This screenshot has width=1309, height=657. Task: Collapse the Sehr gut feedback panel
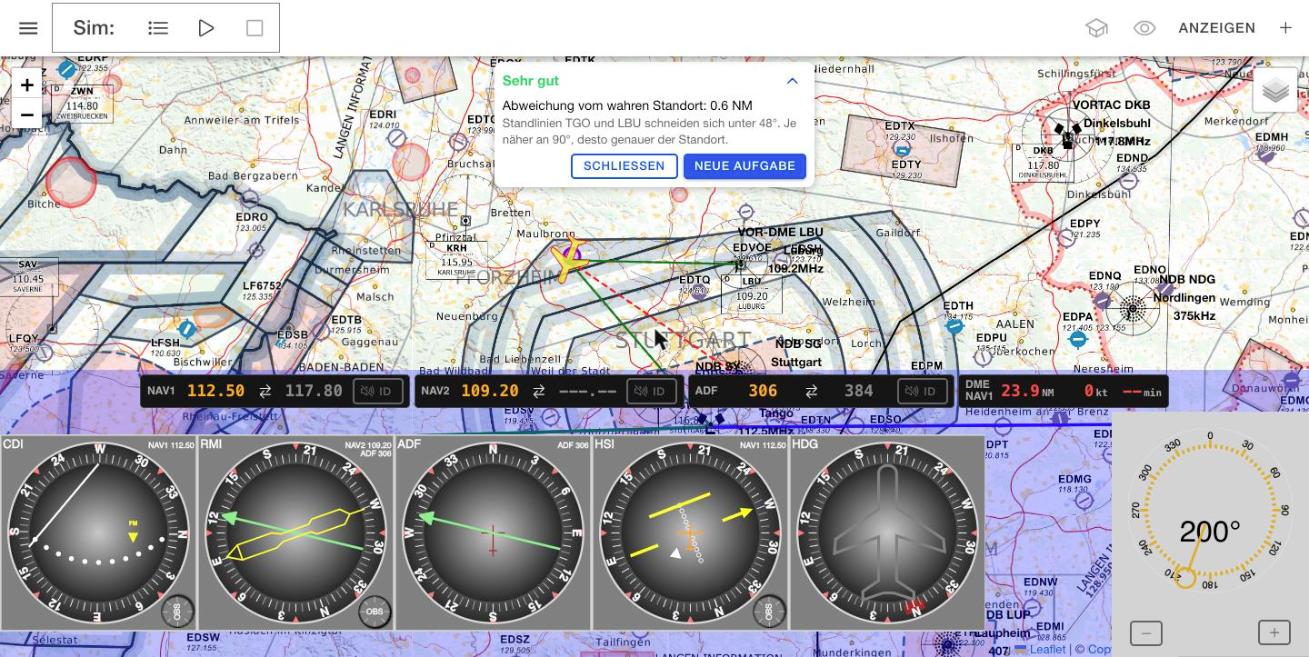(x=792, y=81)
